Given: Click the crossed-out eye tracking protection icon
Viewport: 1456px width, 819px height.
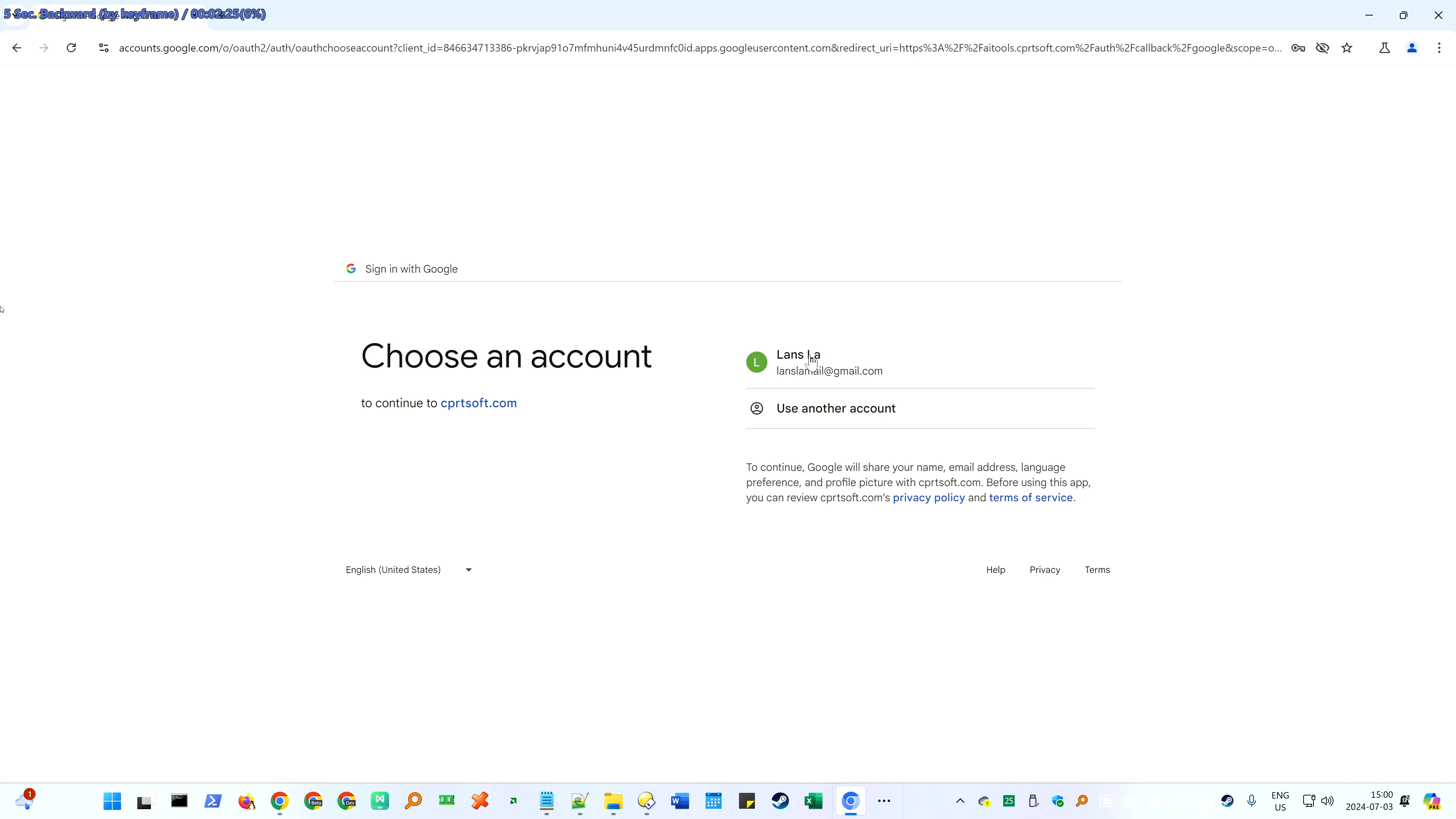Looking at the screenshot, I should click(1323, 48).
